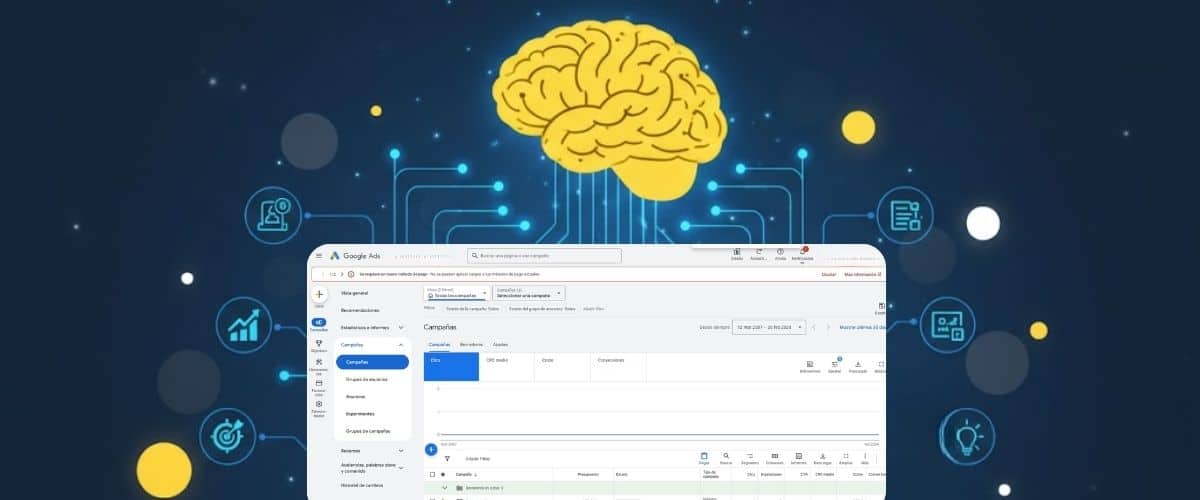Image resolution: width=1200 pixels, height=500 pixels.
Task: Click the Buscar magnifier in table toolbar
Action: coord(726,456)
